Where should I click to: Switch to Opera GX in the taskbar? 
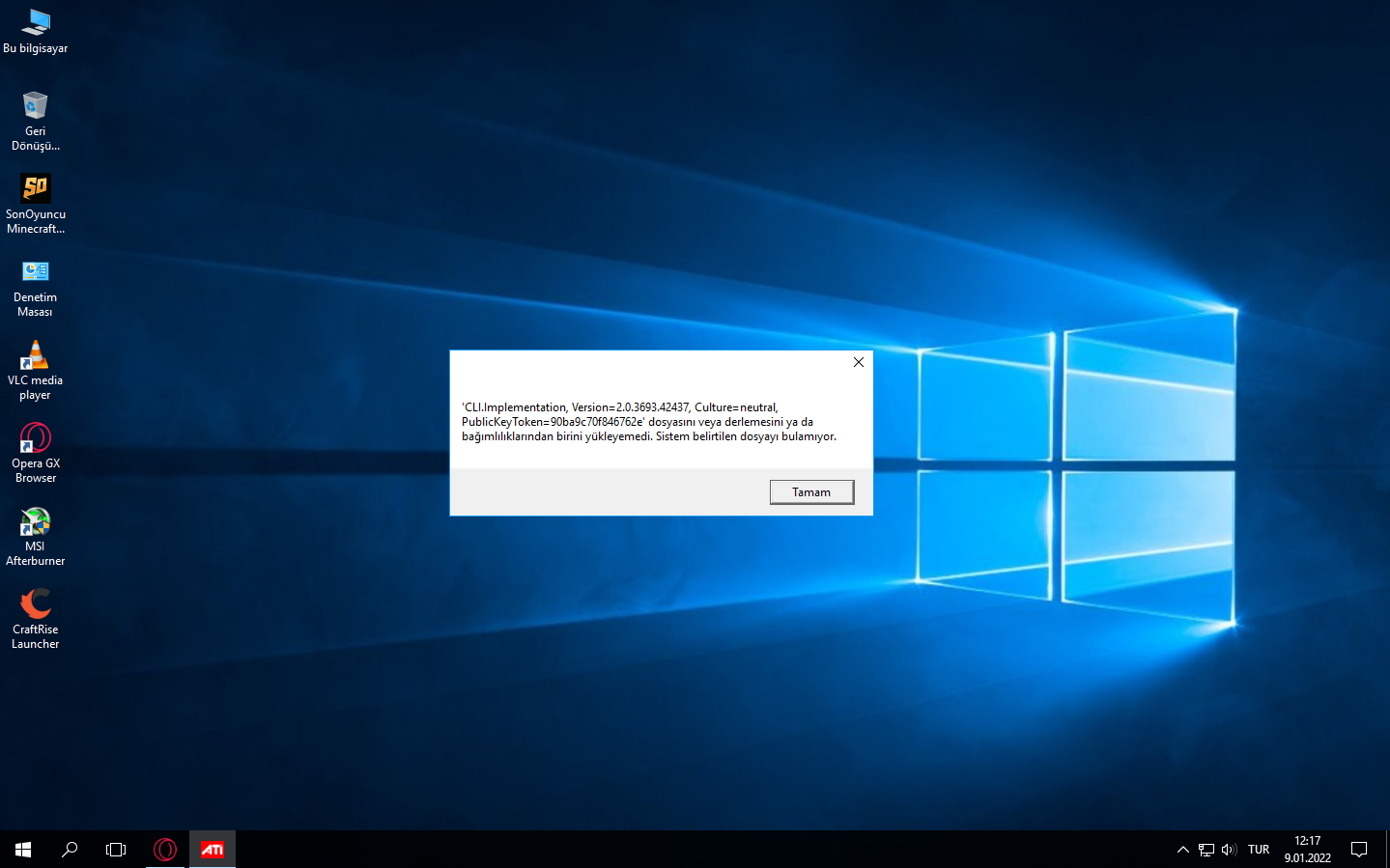[165, 850]
